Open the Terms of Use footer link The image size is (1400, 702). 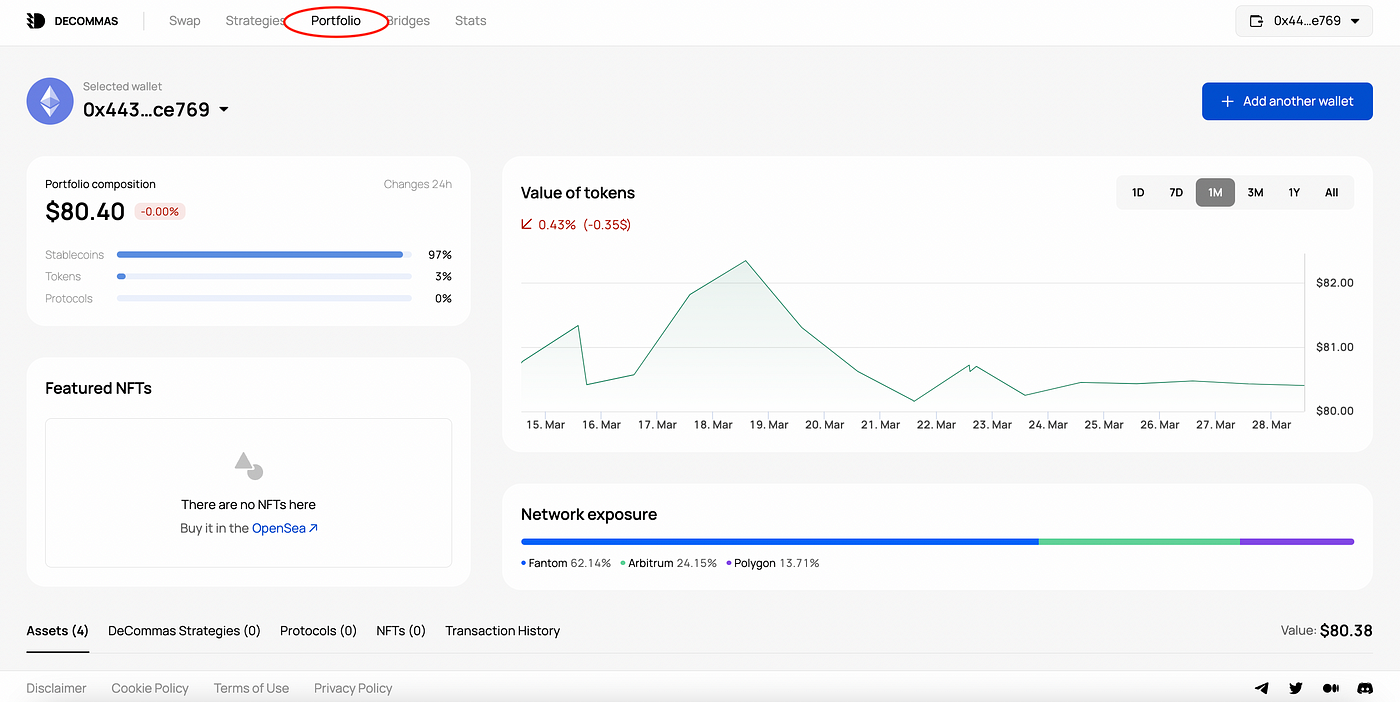tap(251, 688)
